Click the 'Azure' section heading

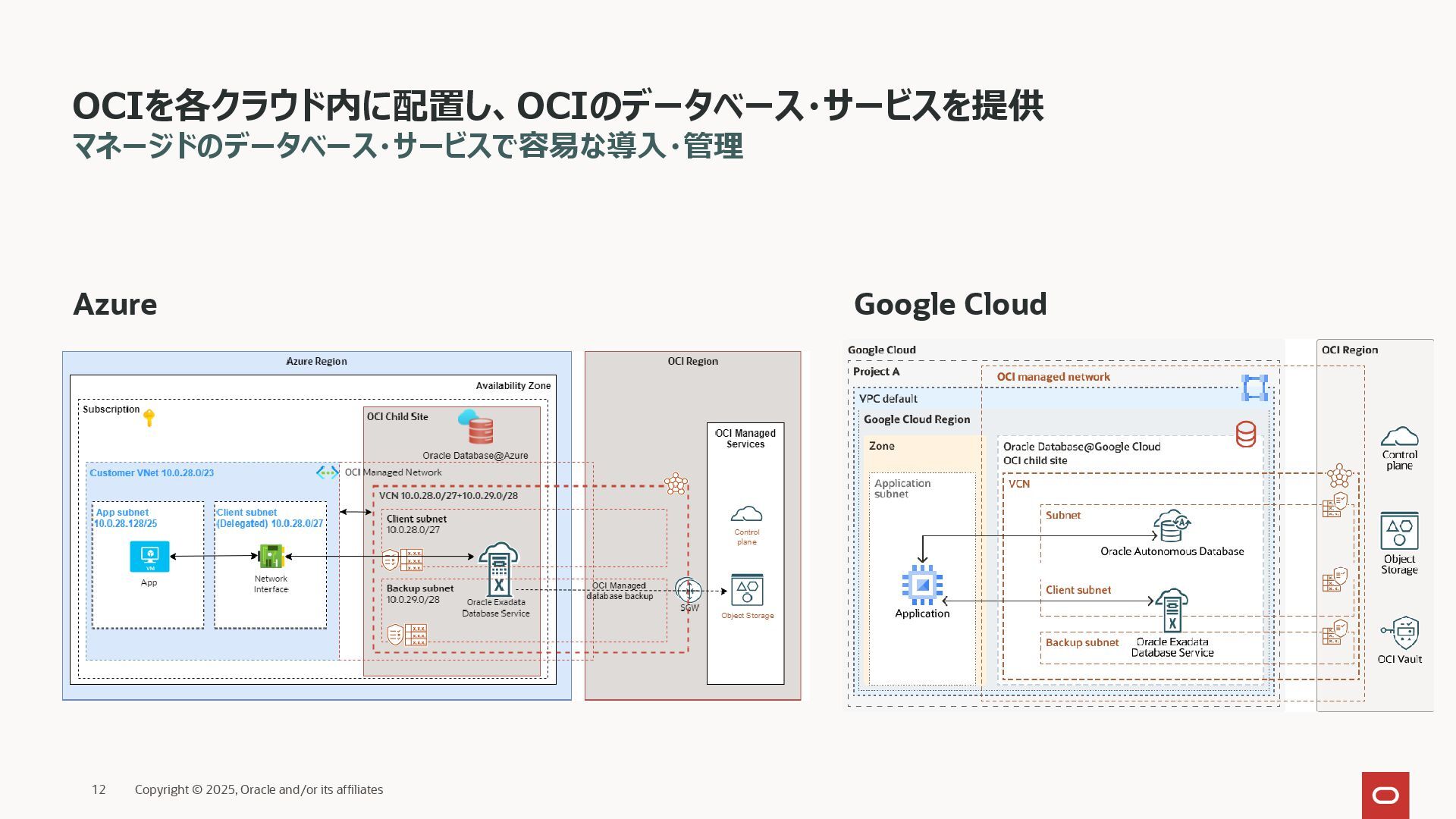coord(115,304)
